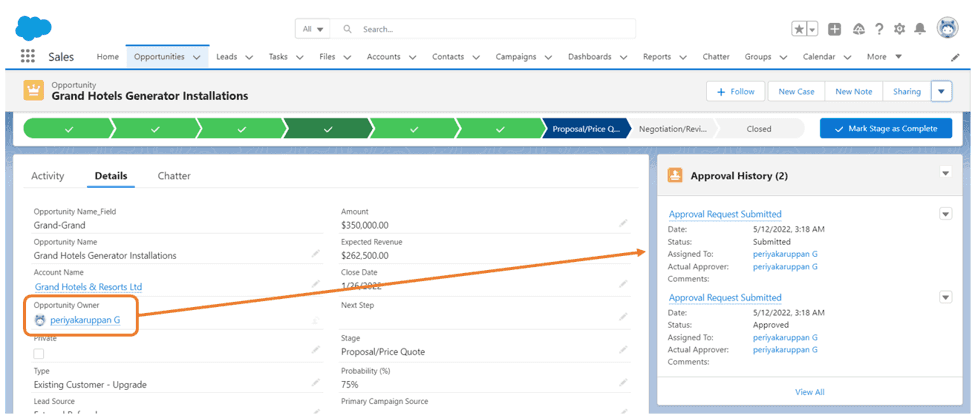Click View All in Approval History
Screen dimensions: 975x418
click(810, 392)
